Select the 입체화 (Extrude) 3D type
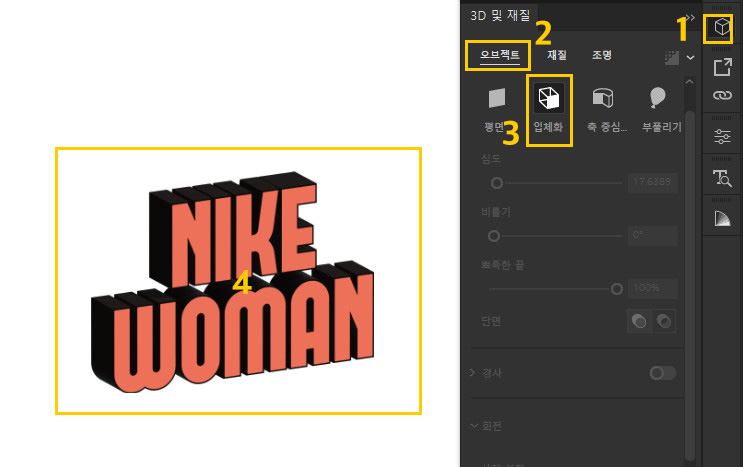The height and width of the screenshot is (467, 743). [x=549, y=110]
